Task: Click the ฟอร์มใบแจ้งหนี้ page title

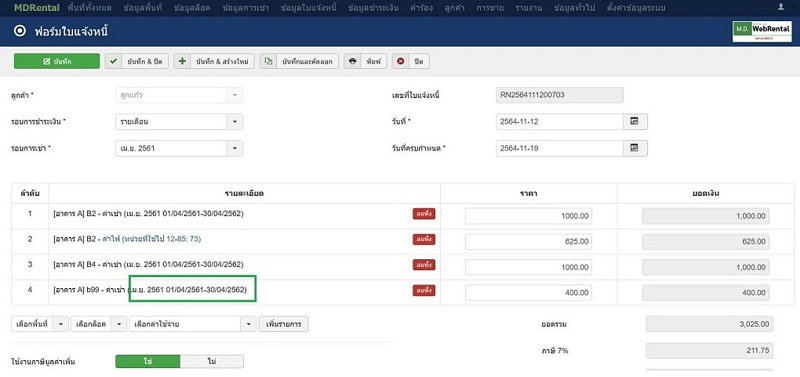Action: [71, 32]
